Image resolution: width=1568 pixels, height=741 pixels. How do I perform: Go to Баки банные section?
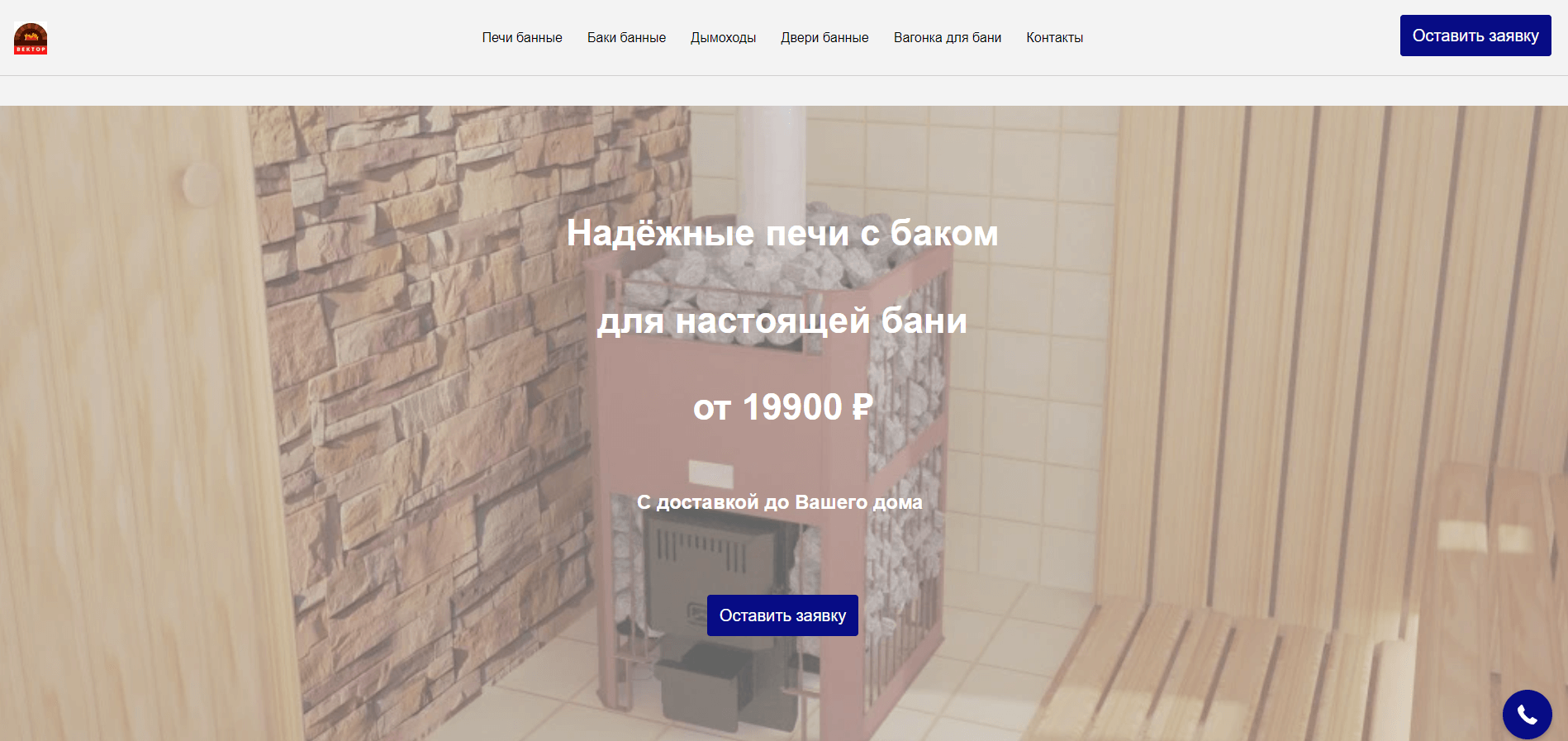[626, 38]
